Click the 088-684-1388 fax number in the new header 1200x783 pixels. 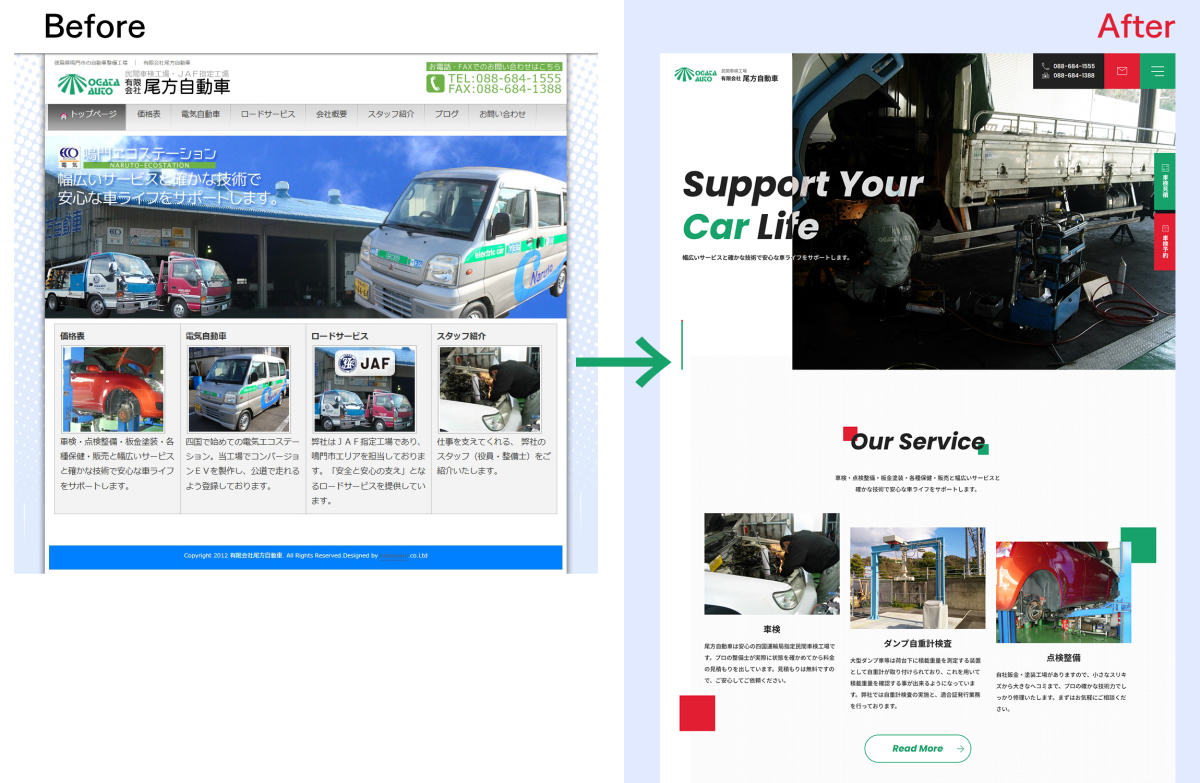pos(1074,75)
